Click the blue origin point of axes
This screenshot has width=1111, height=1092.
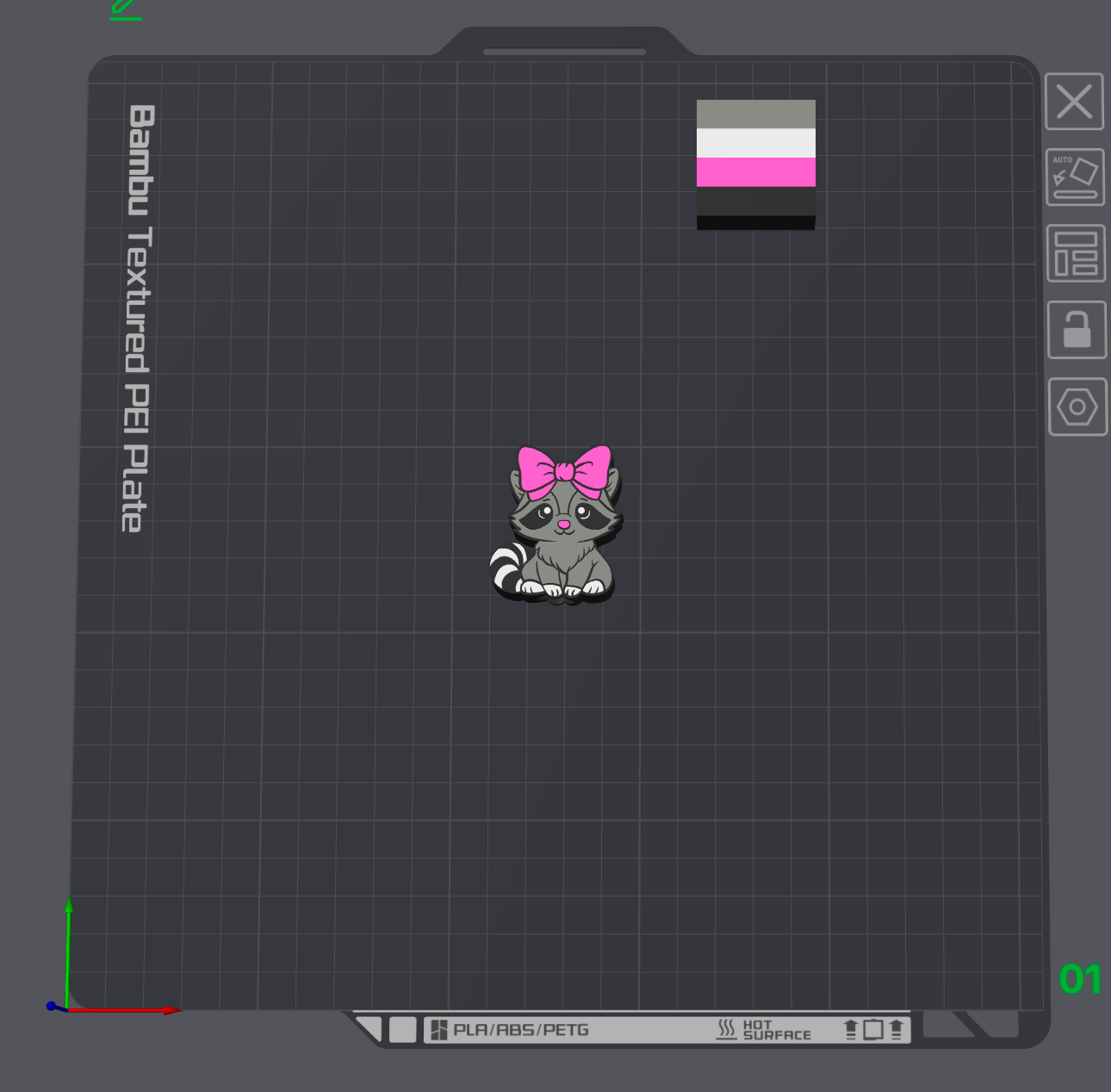tap(51, 1006)
